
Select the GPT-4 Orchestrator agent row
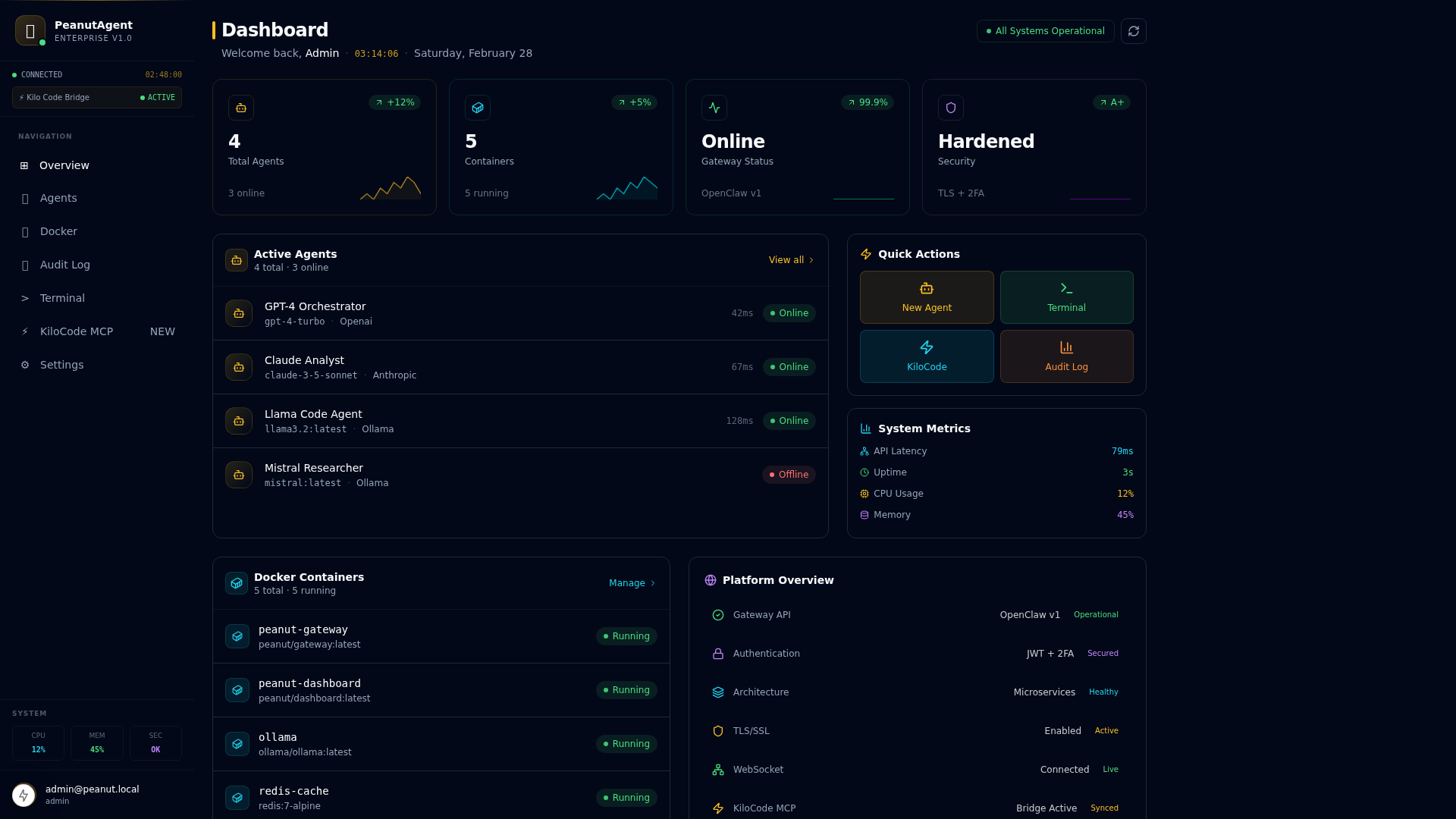tap(520, 313)
